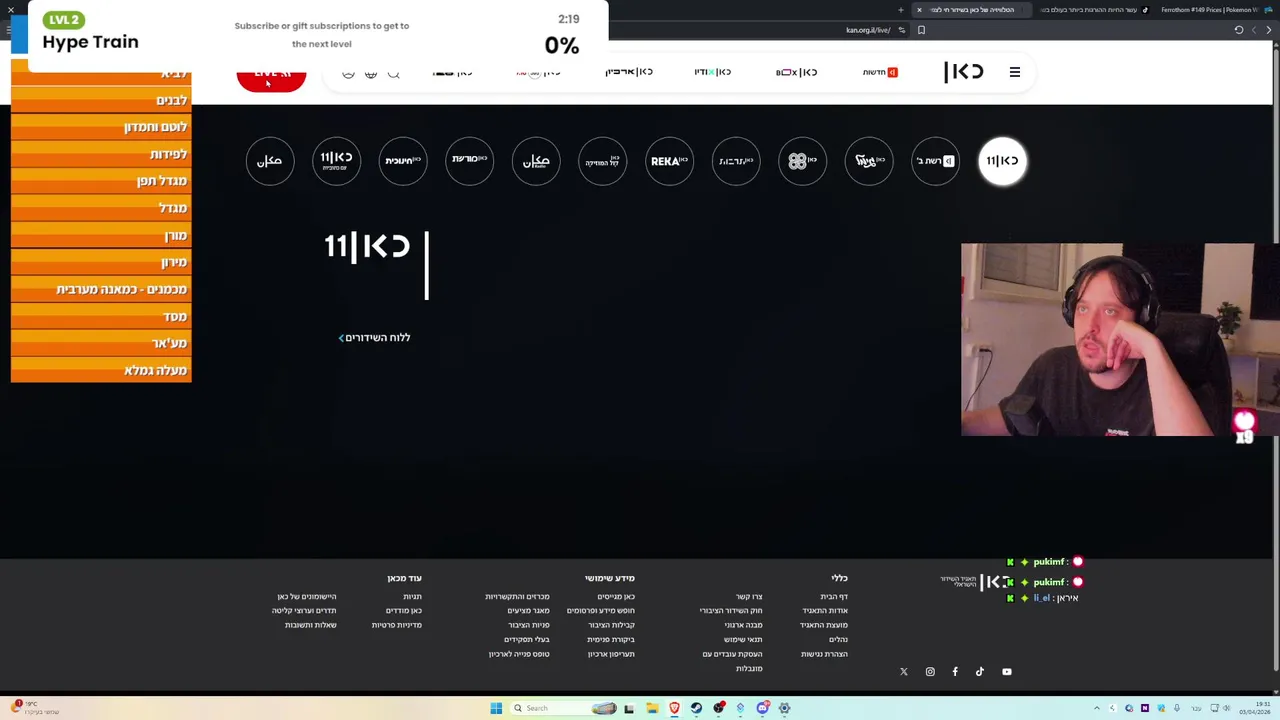Select the Kan Tarbut channel circle
This screenshot has width=1280, height=720.
[736, 161]
